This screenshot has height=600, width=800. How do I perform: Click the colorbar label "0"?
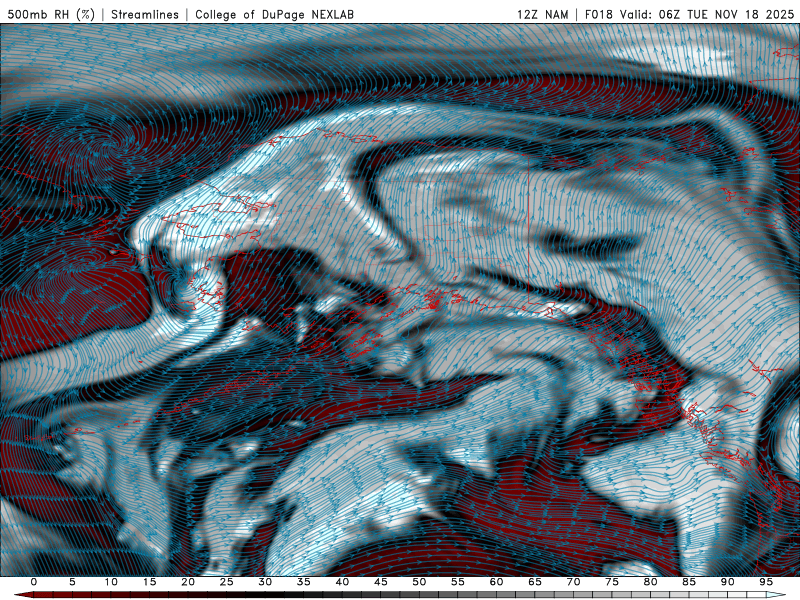[34, 582]
